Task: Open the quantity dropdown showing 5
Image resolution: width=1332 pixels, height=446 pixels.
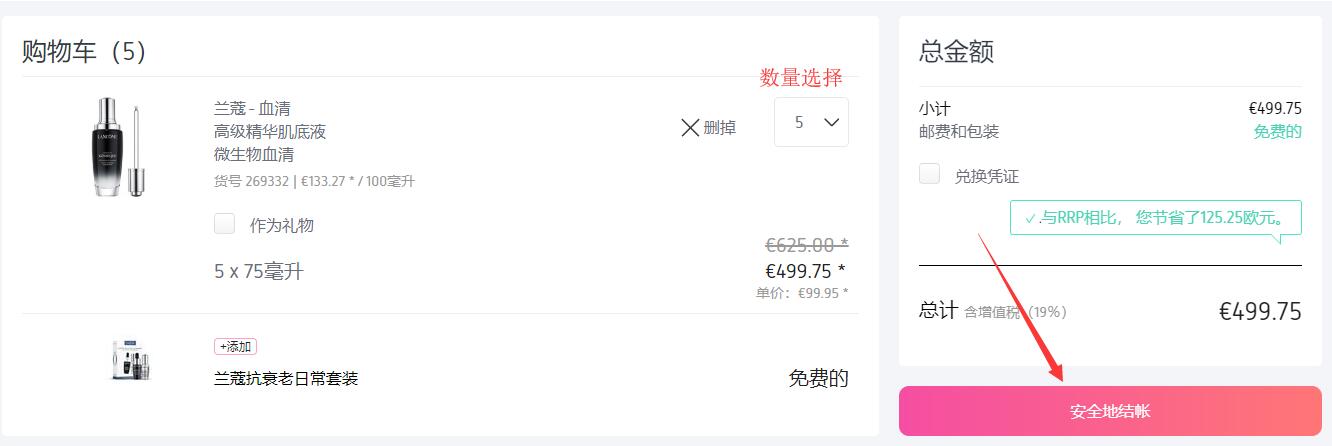Action: point(811,122)
